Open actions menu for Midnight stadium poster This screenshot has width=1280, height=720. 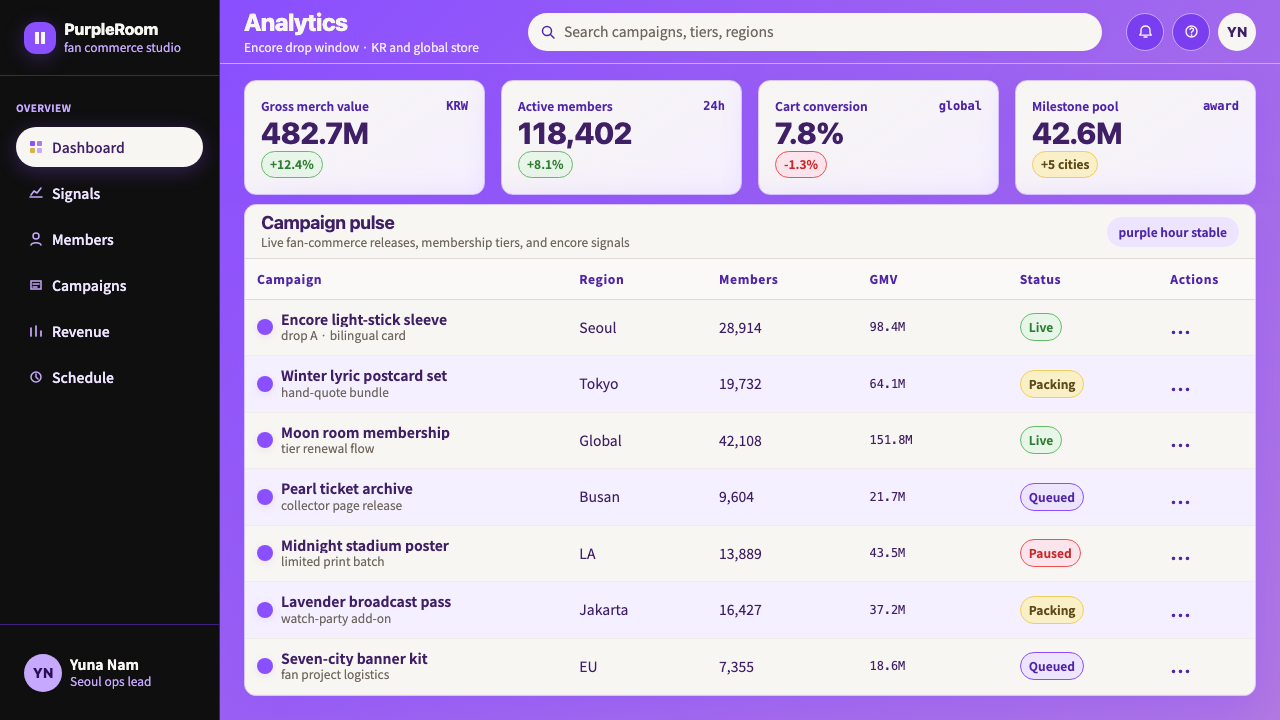tap(1180, 558)
